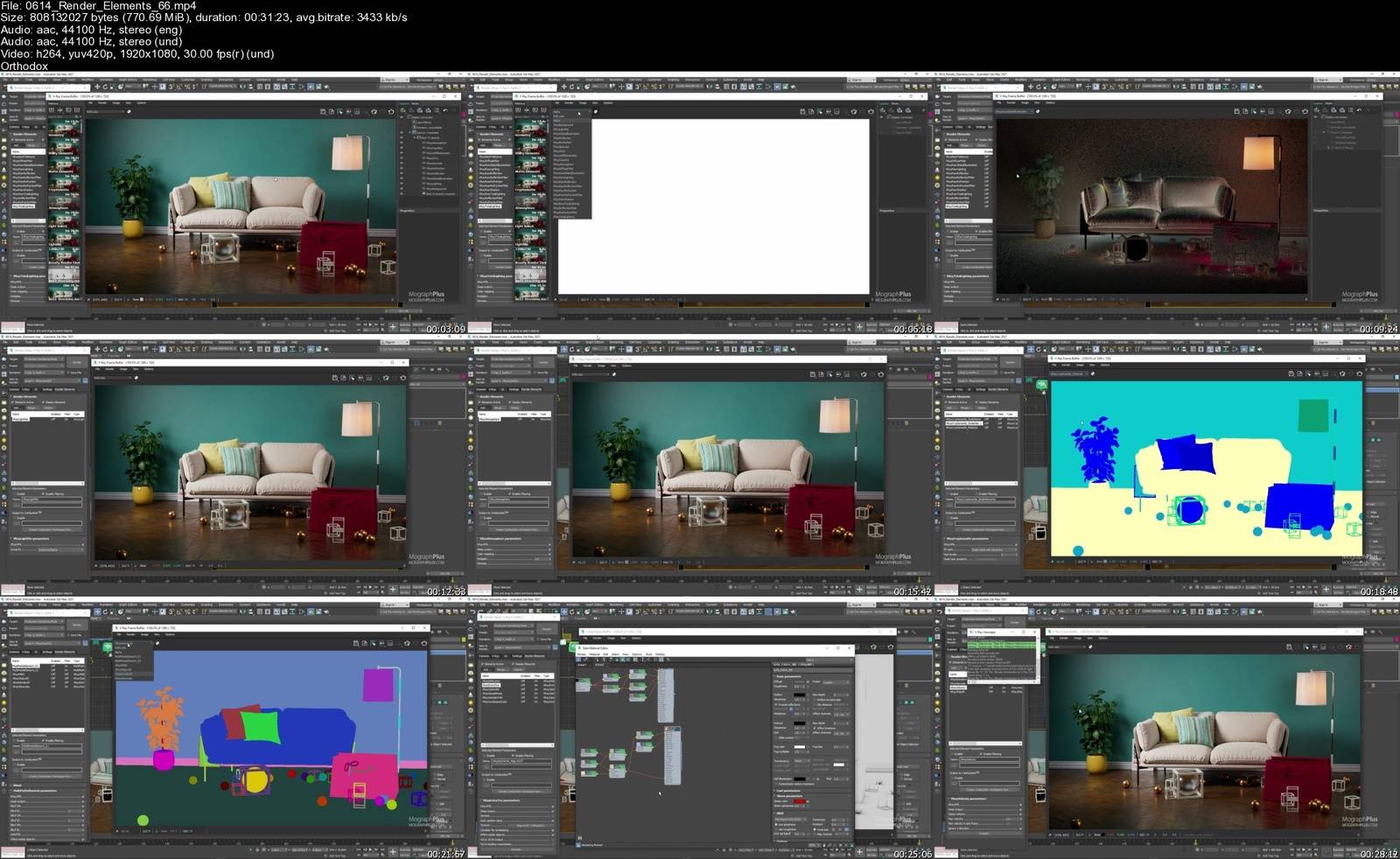Open the thumbnail frame stamped 00:03:09
1400x859 pixels.
(234, 204)
